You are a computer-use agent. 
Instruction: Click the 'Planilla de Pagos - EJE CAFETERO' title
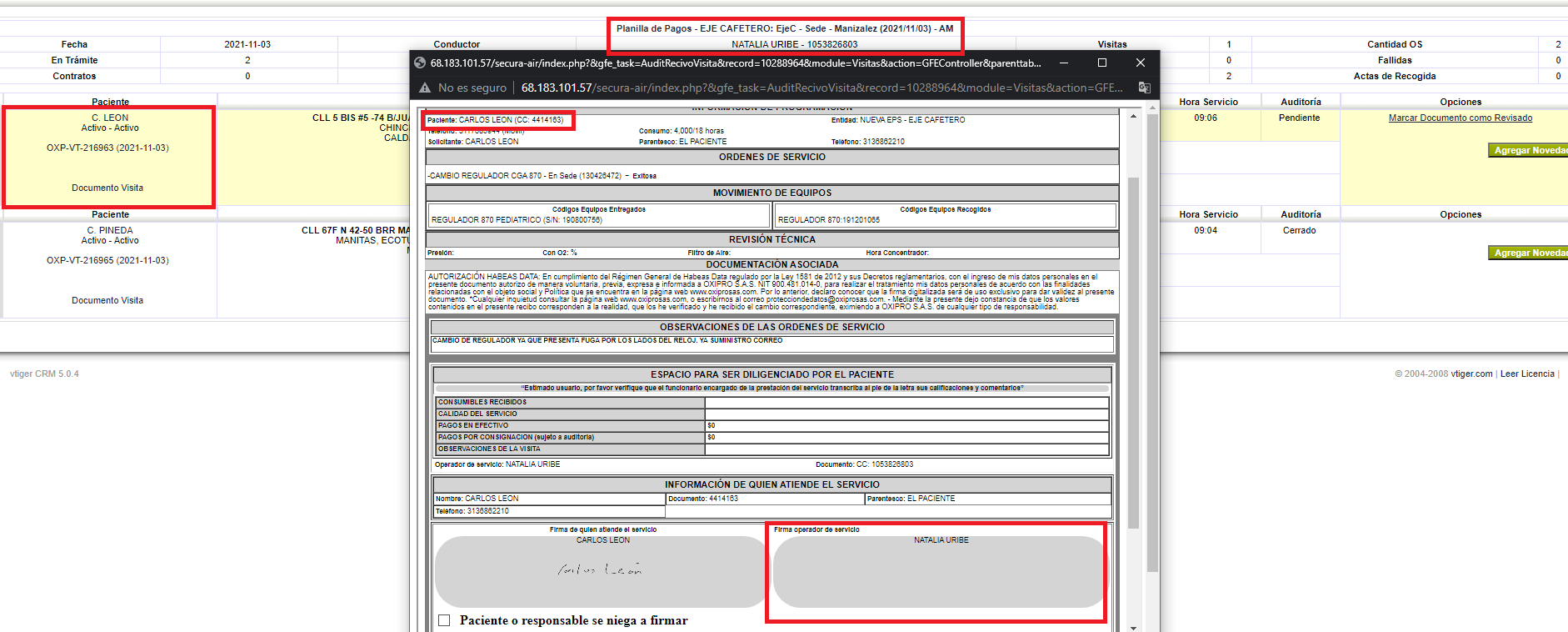pos(785,28)
